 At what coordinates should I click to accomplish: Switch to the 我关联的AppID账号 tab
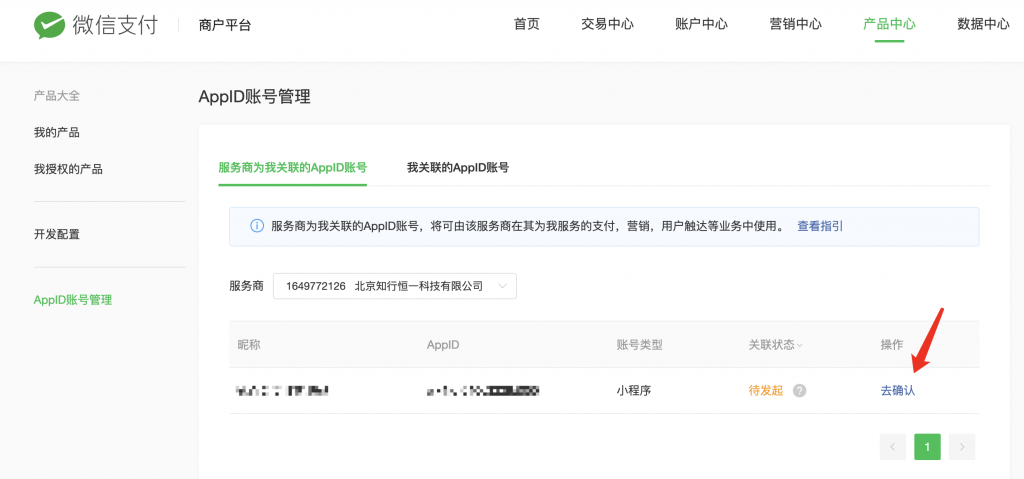point(457,168)
